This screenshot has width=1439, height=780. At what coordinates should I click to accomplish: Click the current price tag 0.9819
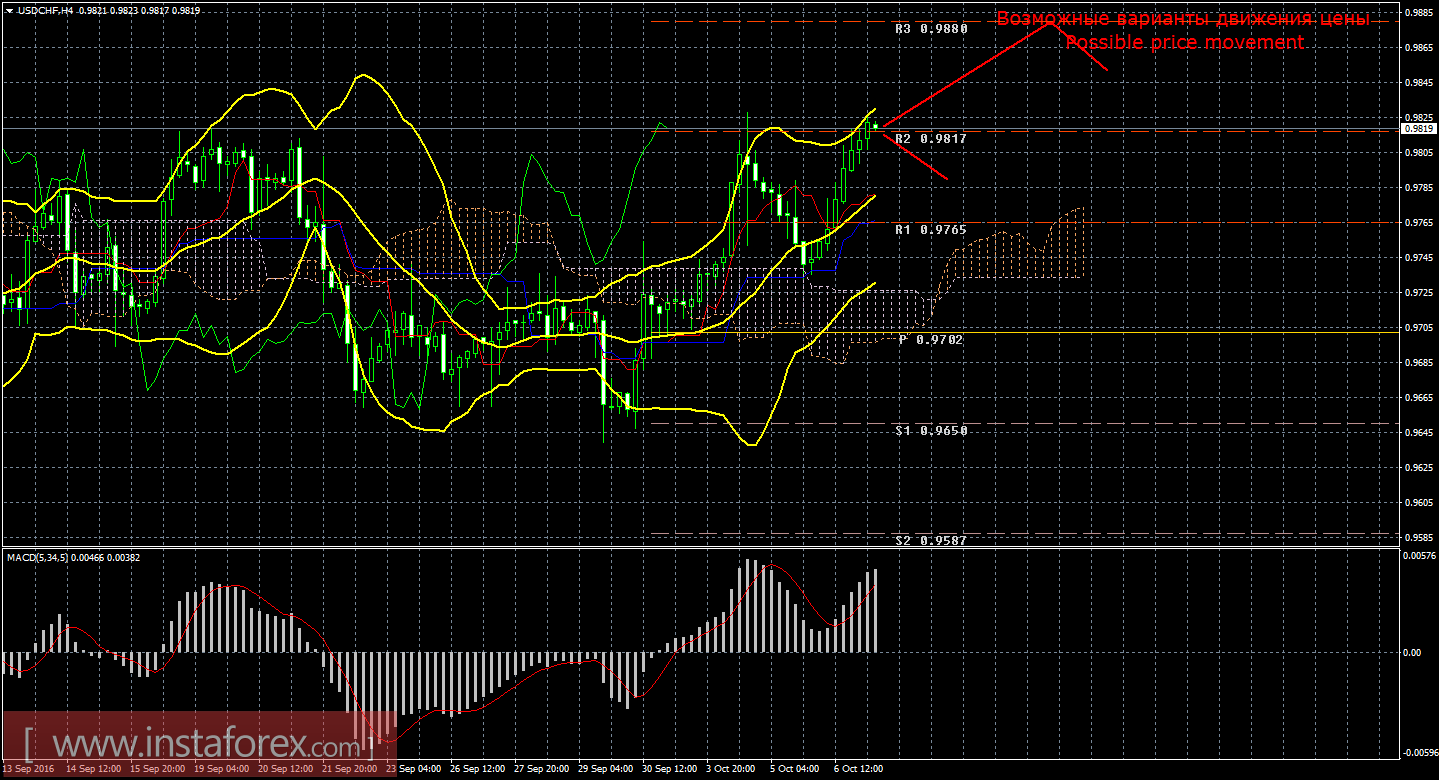(1417, 128)
